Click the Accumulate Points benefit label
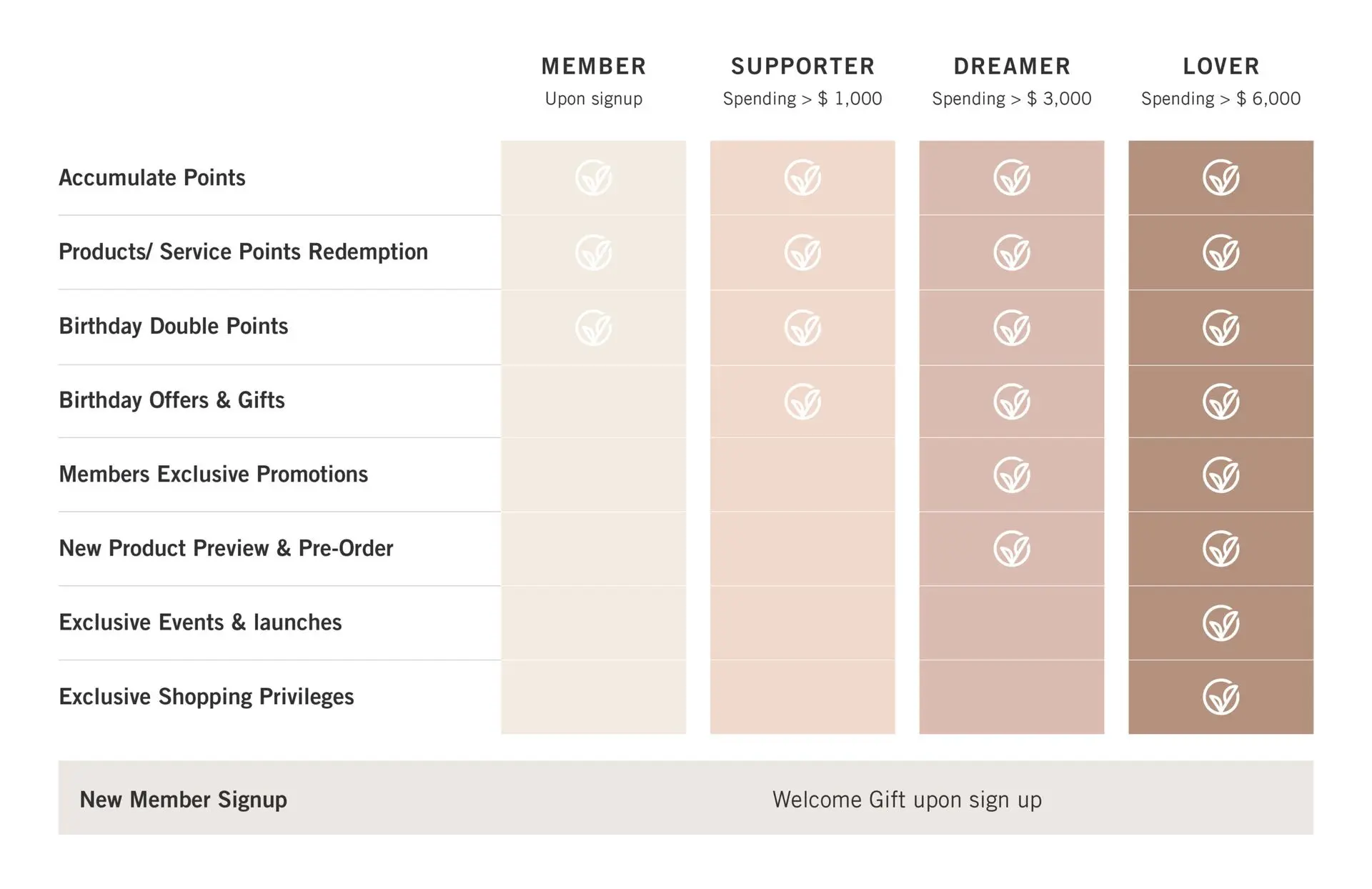 tap(152, 178)
